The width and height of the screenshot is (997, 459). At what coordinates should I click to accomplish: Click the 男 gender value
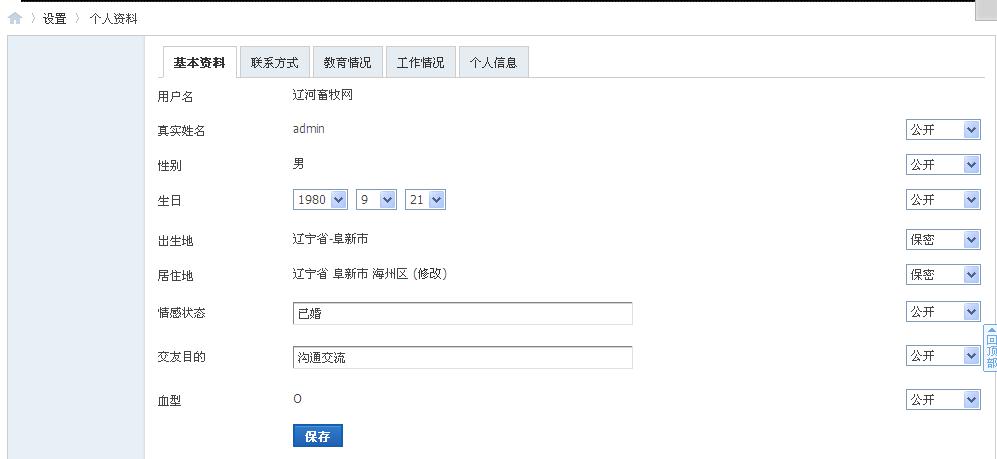click(298, 164)
